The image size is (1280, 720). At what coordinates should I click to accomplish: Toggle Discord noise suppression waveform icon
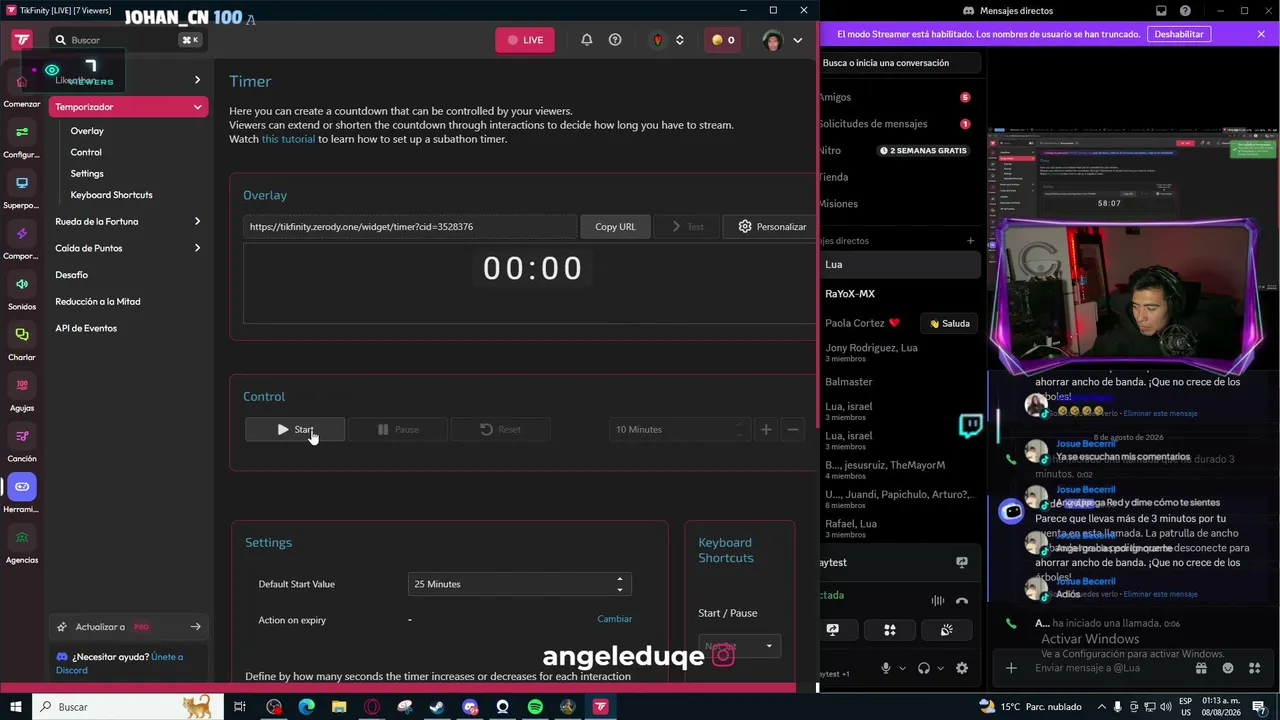click(x=938, y=601)
